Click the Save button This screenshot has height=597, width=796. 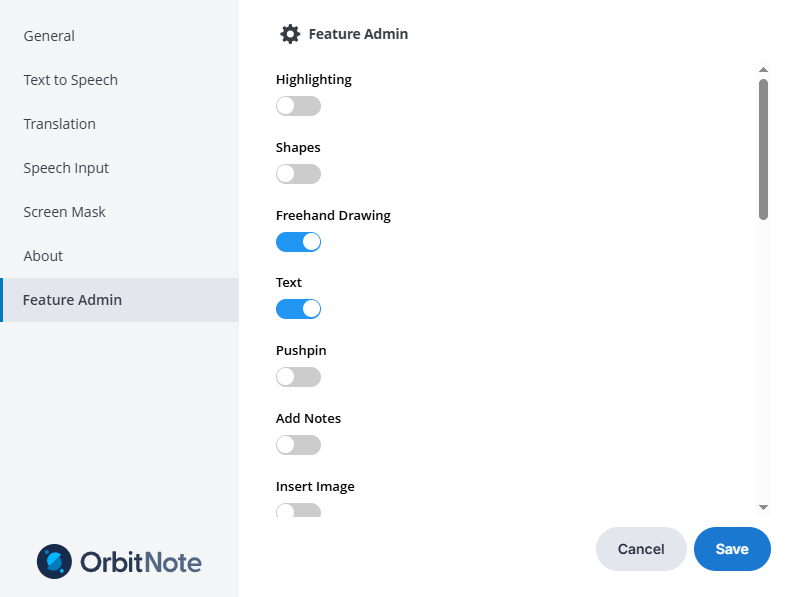(x=732, y=549)
